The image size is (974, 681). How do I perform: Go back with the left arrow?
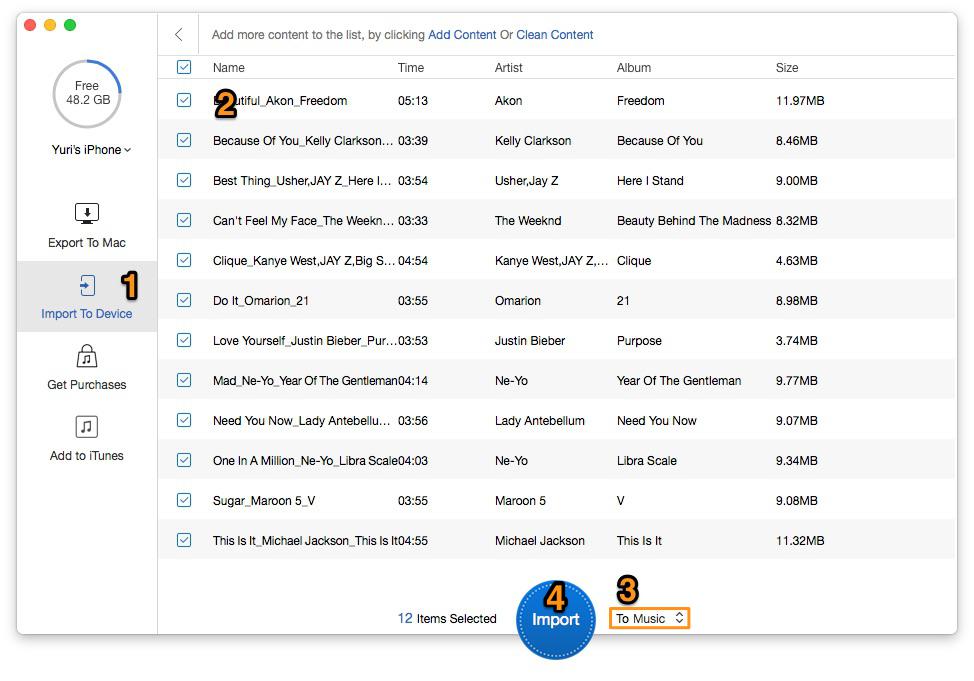coord(179,34)
